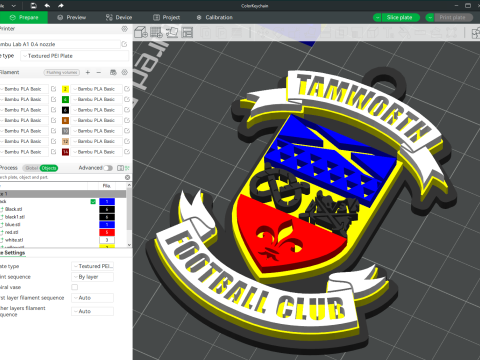Open Other layers filament sequence dropdown
The width and height of the screenshot is (480, 360).
[93, 311]
